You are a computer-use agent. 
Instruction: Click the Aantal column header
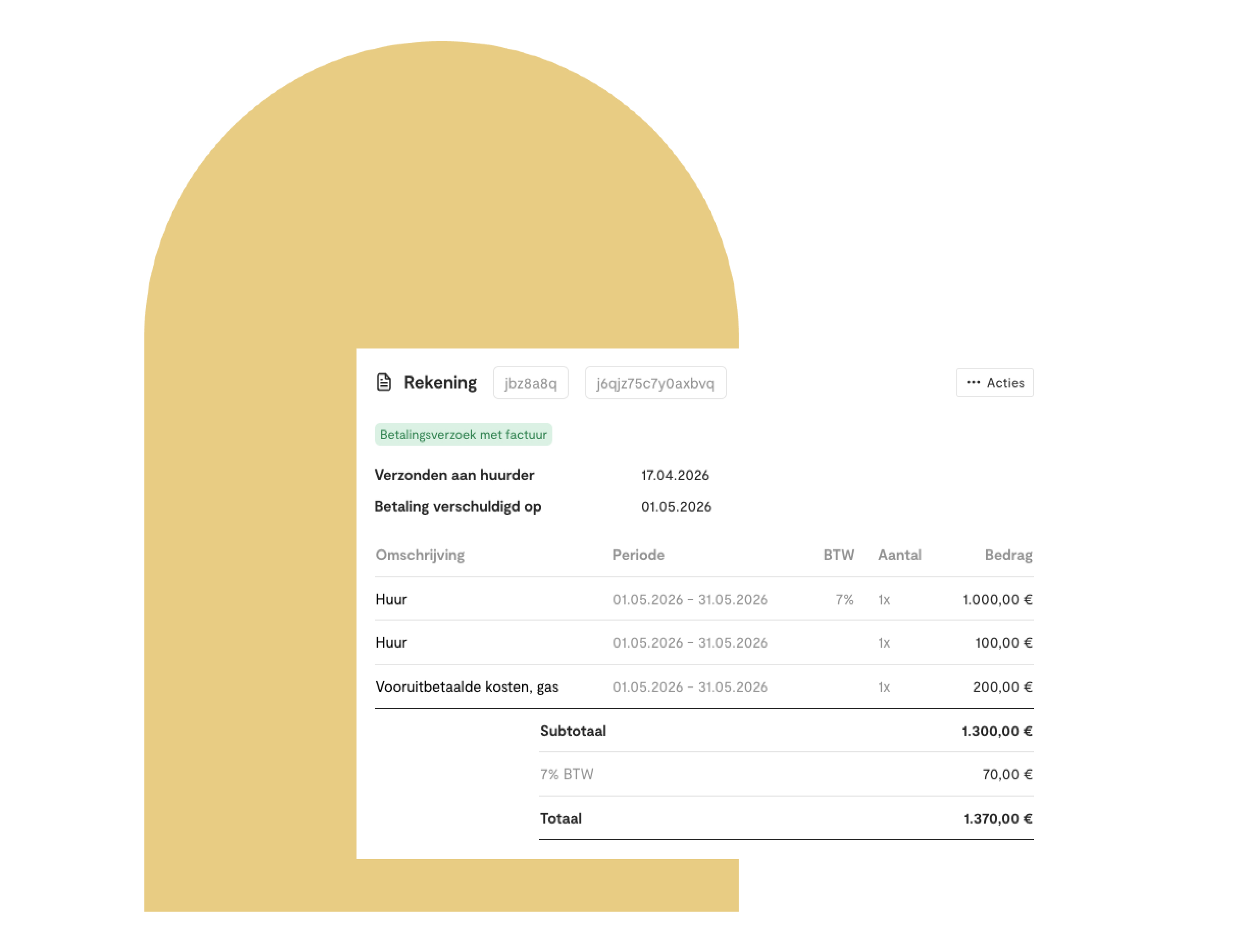(899, 555)
